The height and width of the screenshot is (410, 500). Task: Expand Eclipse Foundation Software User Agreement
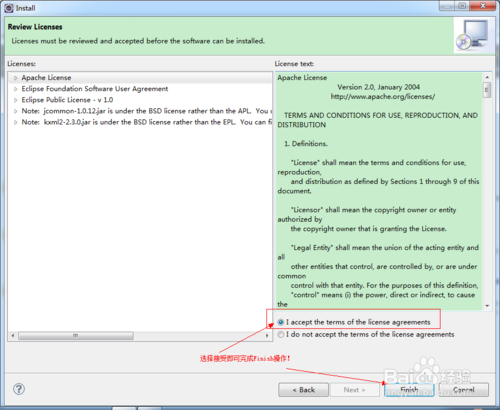point(16,89)
